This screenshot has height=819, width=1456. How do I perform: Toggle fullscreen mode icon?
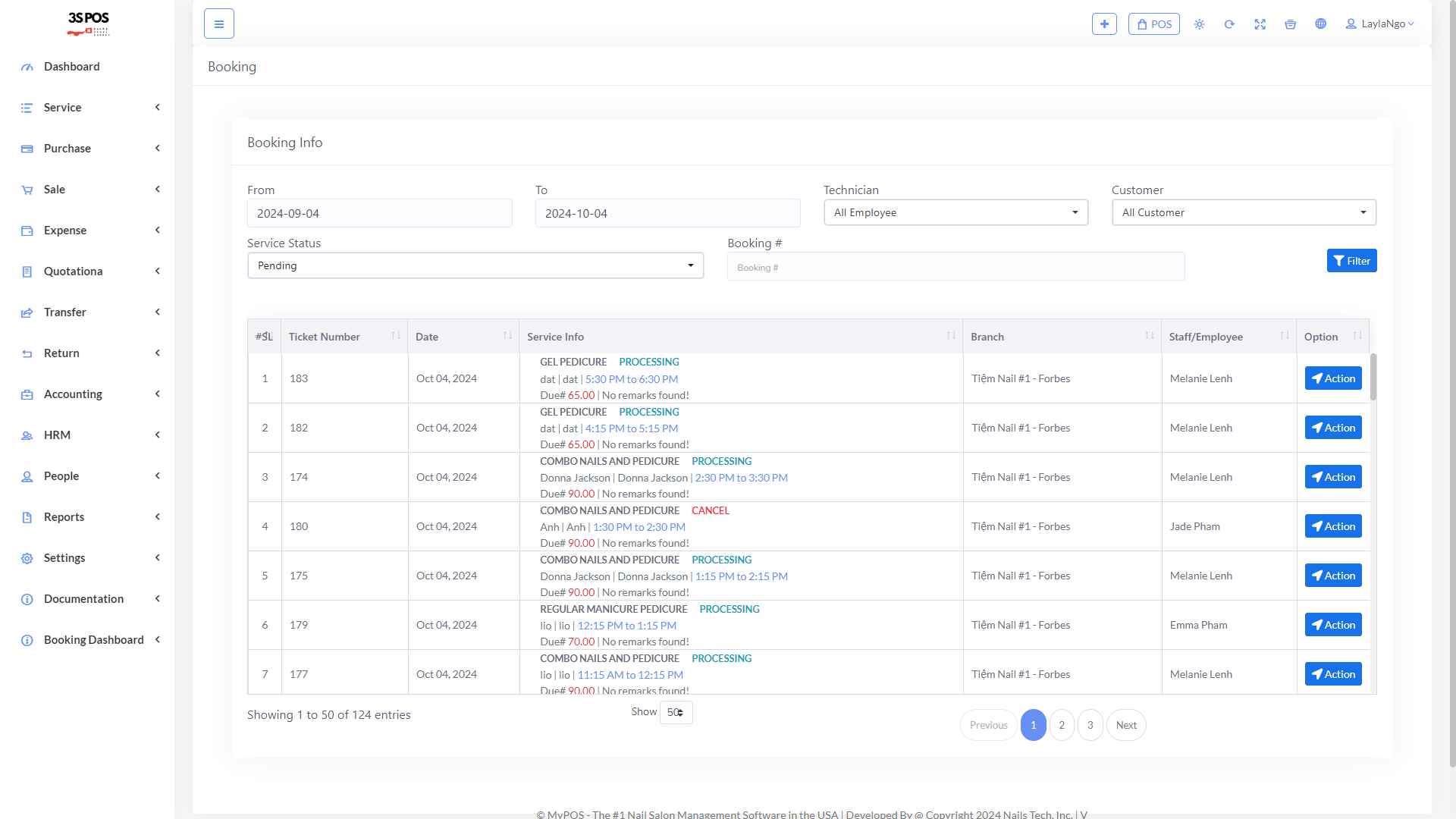[x=1260, y=24]
